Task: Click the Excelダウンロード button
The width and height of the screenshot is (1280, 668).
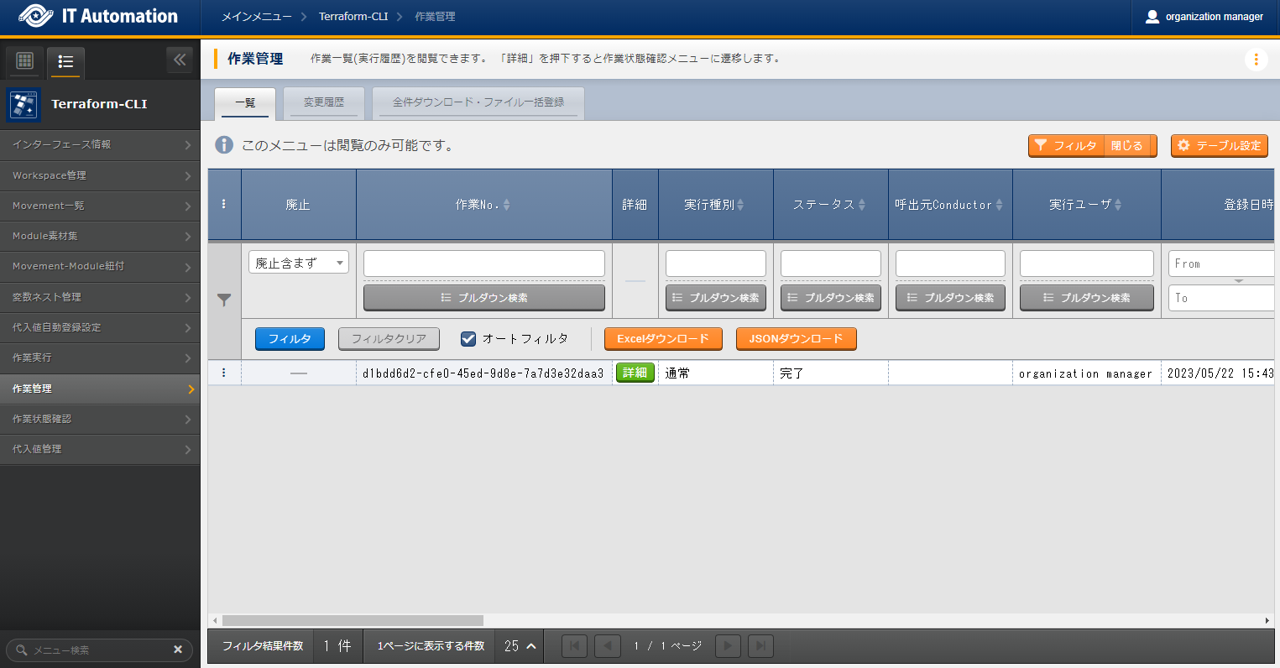Action: 663,339
